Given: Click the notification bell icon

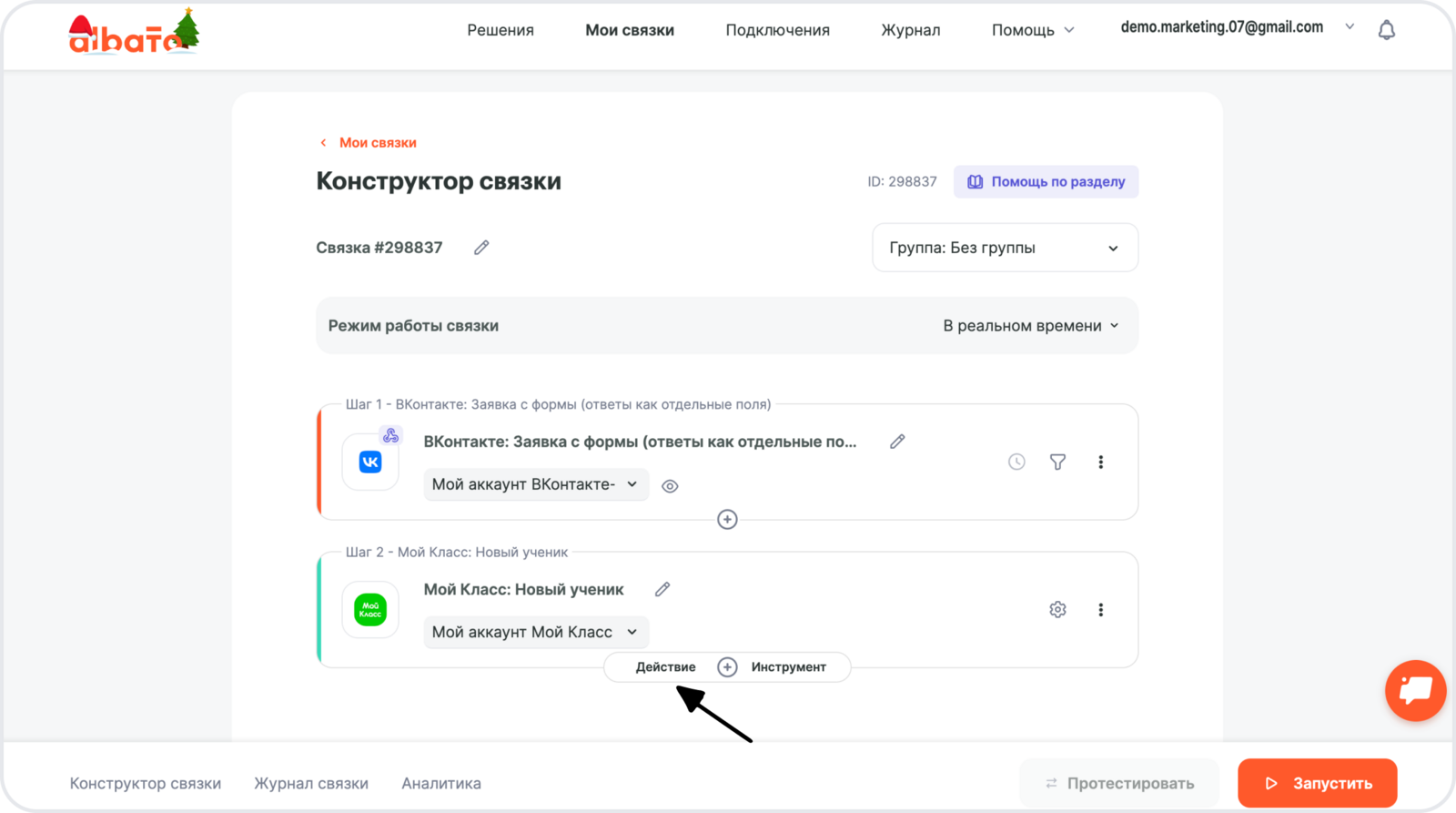Looking at the screenshot, I should tap(1386, 31).
